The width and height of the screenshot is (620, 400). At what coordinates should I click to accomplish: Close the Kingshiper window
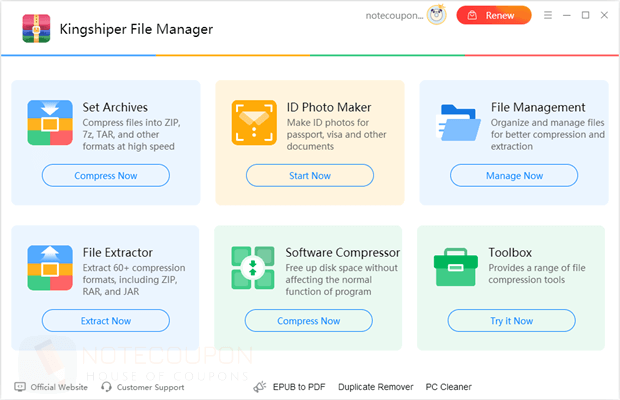604,15
